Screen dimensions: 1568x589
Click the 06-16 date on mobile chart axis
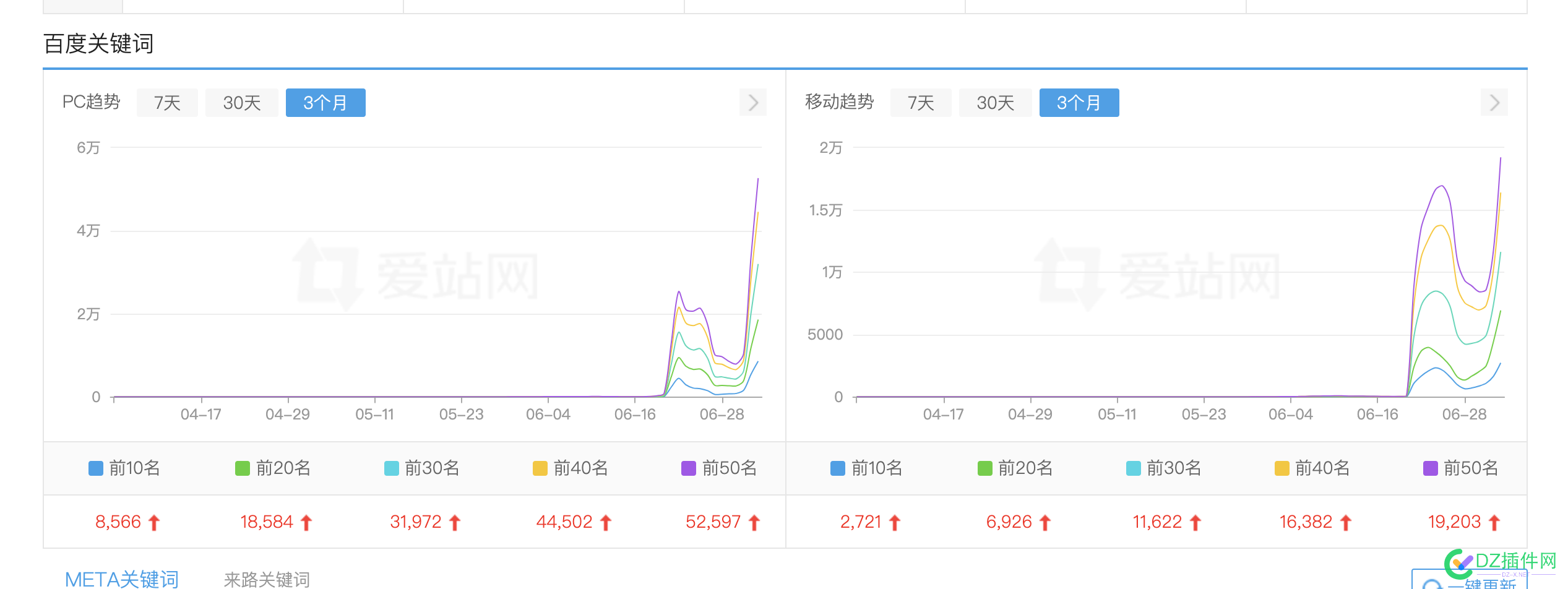[x=1377, y=415]
